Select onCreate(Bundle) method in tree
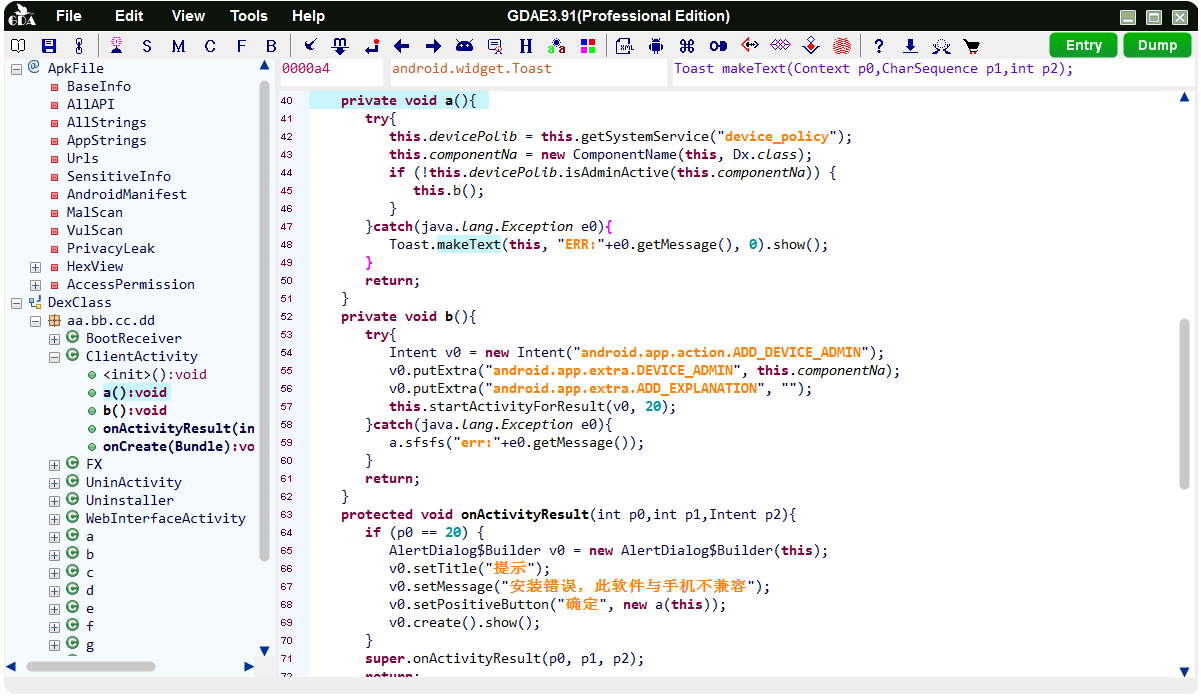Image resolution: width=1201 pixels, height=698 pixels. pos(178,446)
